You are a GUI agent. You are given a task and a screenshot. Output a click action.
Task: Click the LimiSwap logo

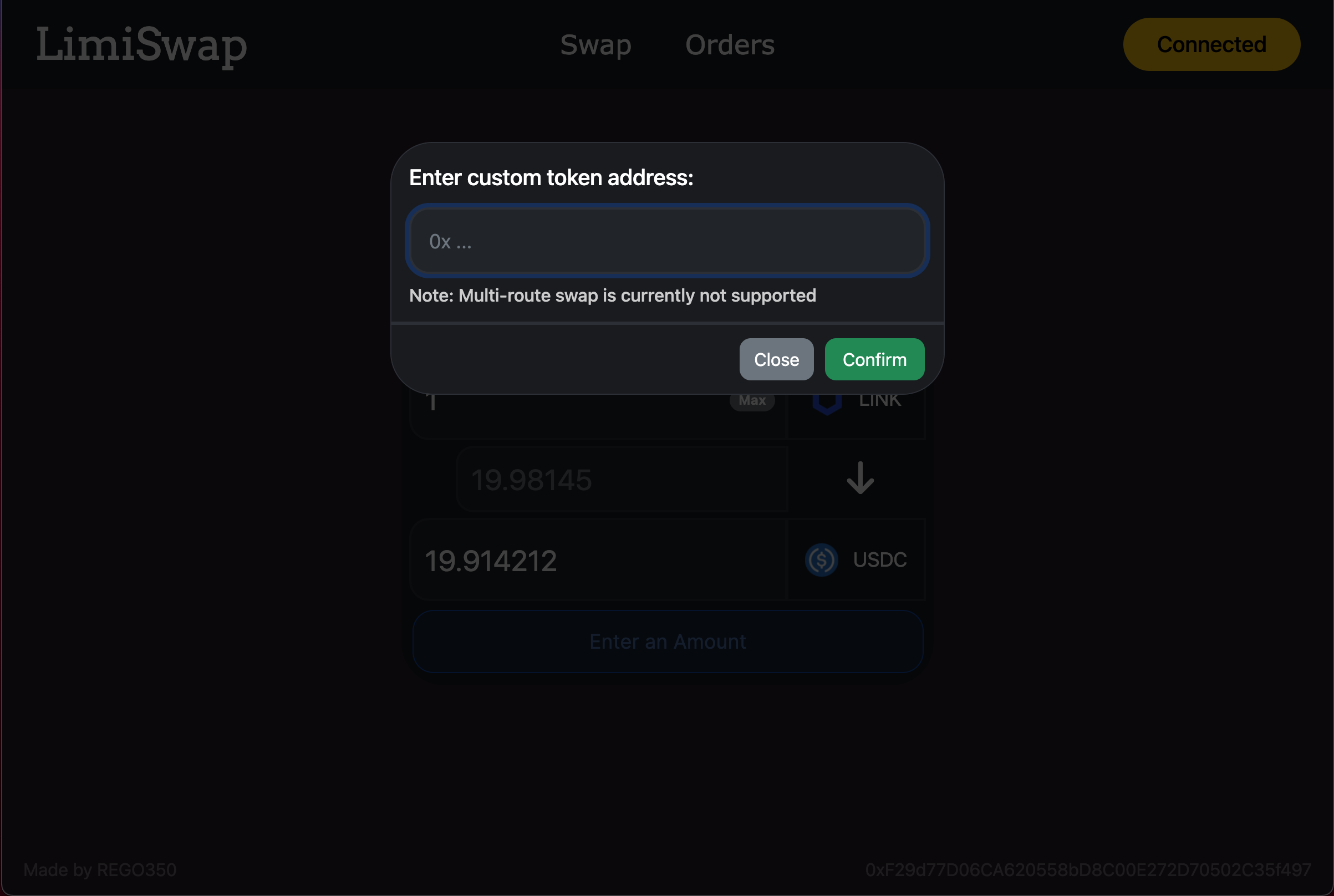[141, 45]
